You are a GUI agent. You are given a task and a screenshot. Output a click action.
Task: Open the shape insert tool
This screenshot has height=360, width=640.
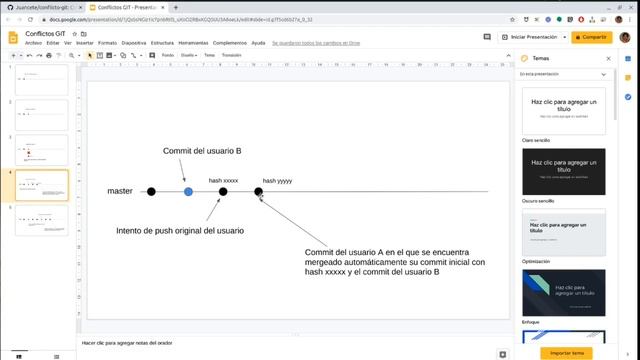pyautogui.click(x=123, y=55)
